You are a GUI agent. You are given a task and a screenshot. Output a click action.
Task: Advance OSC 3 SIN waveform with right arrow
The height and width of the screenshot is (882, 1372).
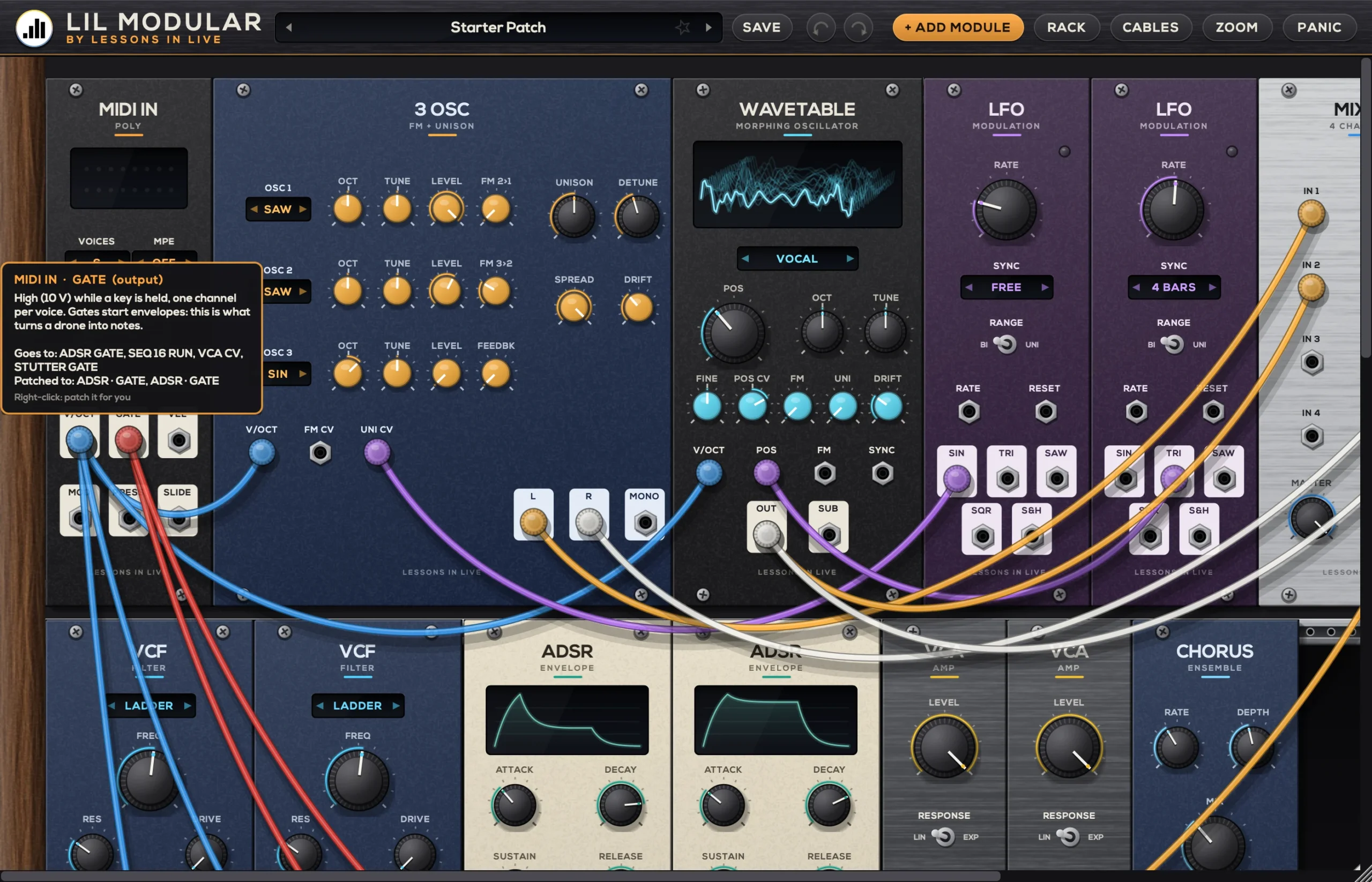coord(303,373)
